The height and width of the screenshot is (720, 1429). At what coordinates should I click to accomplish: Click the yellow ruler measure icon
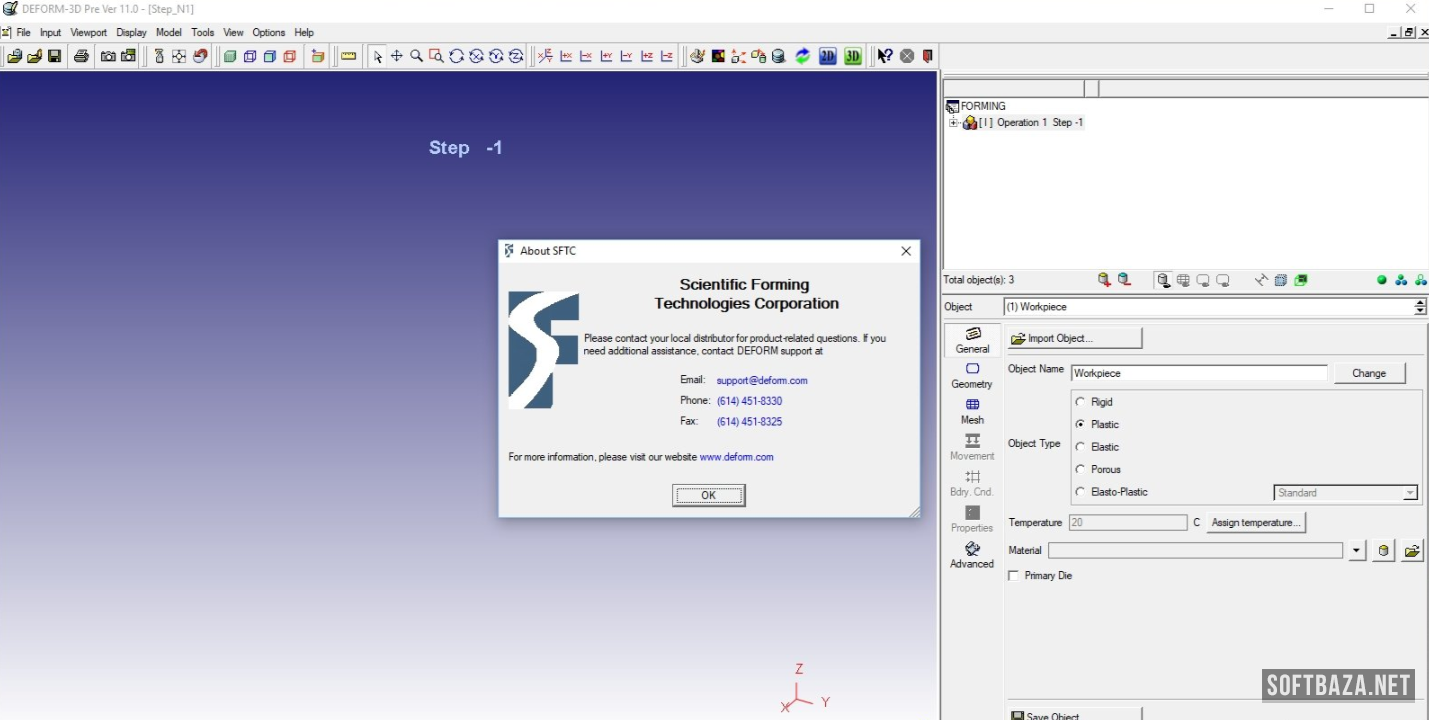click(x=348, y=56)
